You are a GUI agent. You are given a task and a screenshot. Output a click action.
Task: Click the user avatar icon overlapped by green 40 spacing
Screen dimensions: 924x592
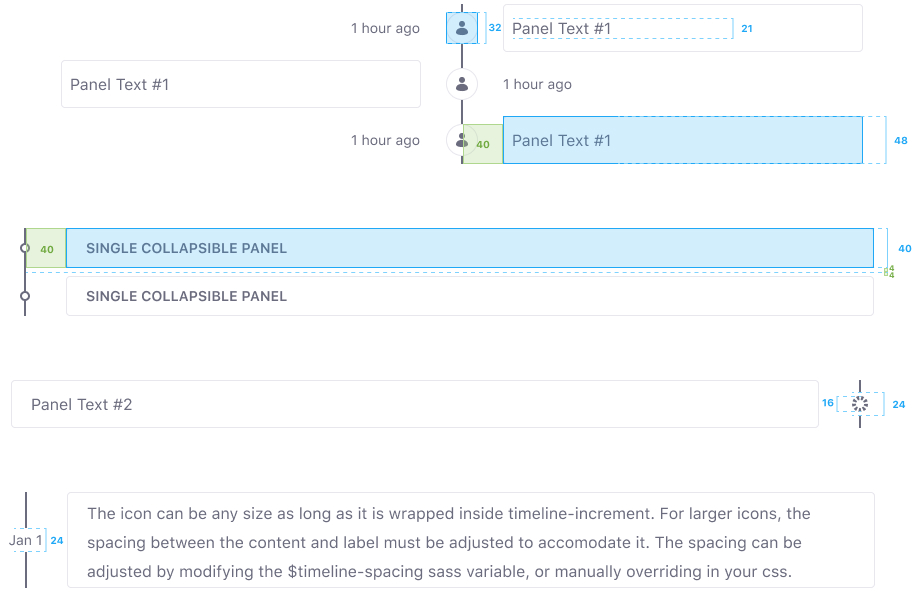(x=461, y=140)
